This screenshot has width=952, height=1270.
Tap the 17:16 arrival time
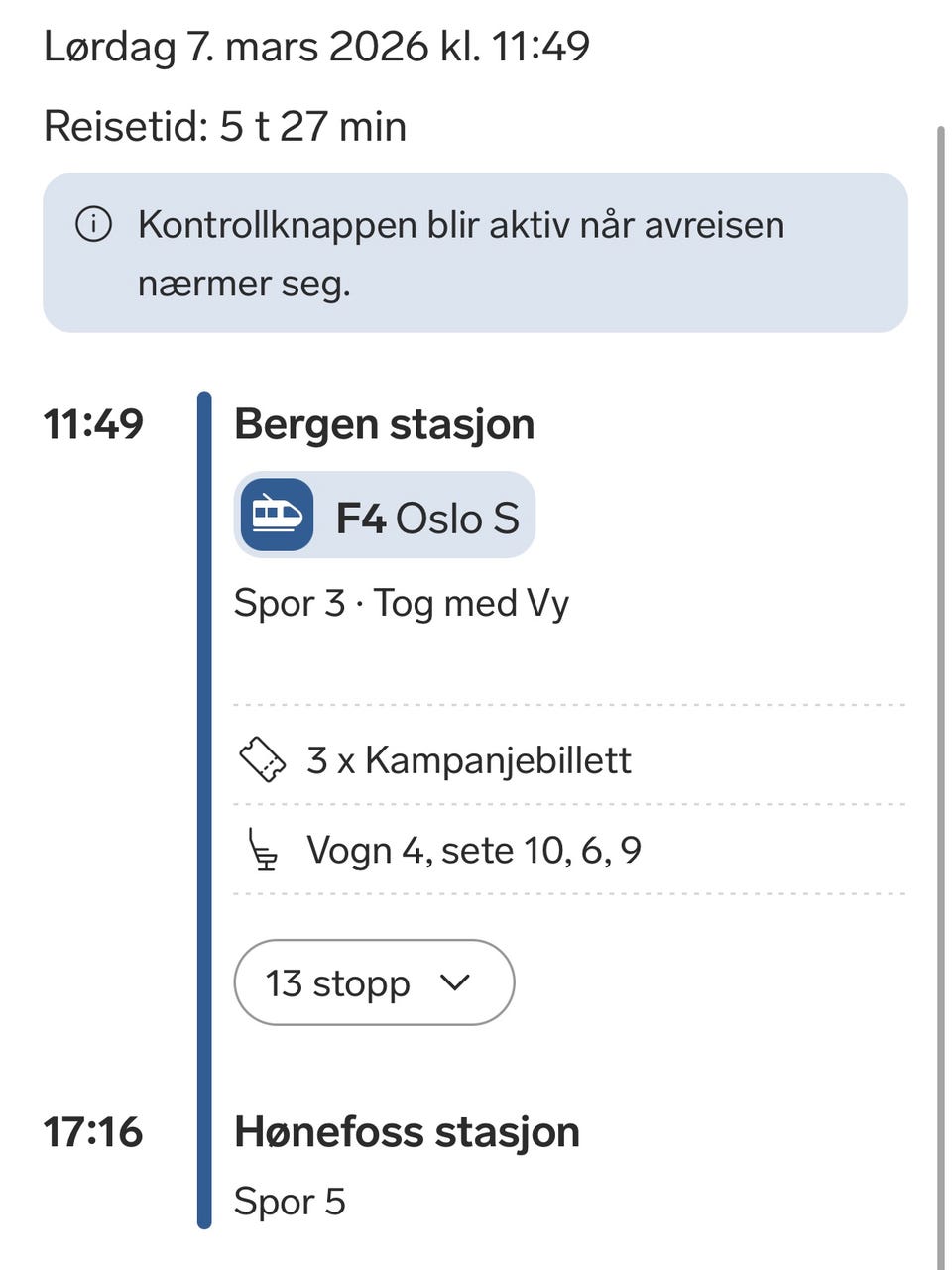(x=93, y=1132)
